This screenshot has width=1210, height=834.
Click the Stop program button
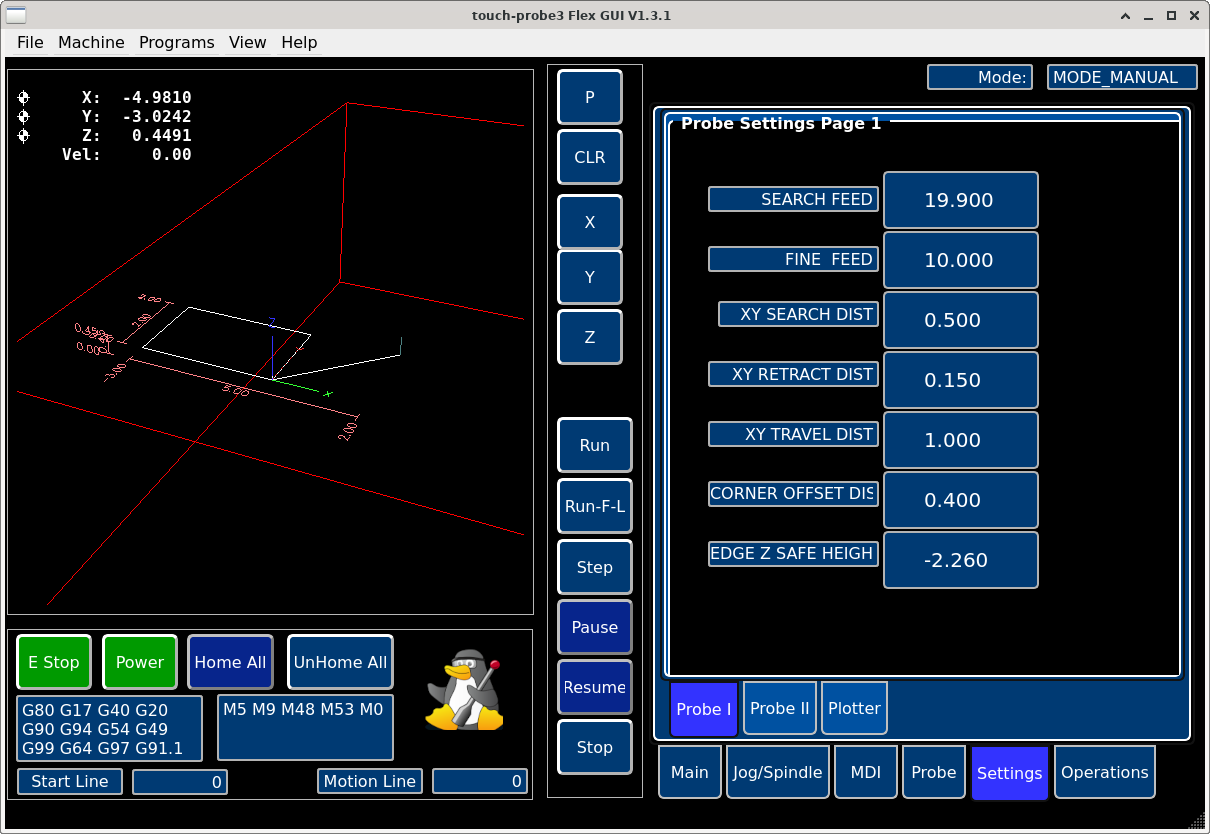coord(594,747)
